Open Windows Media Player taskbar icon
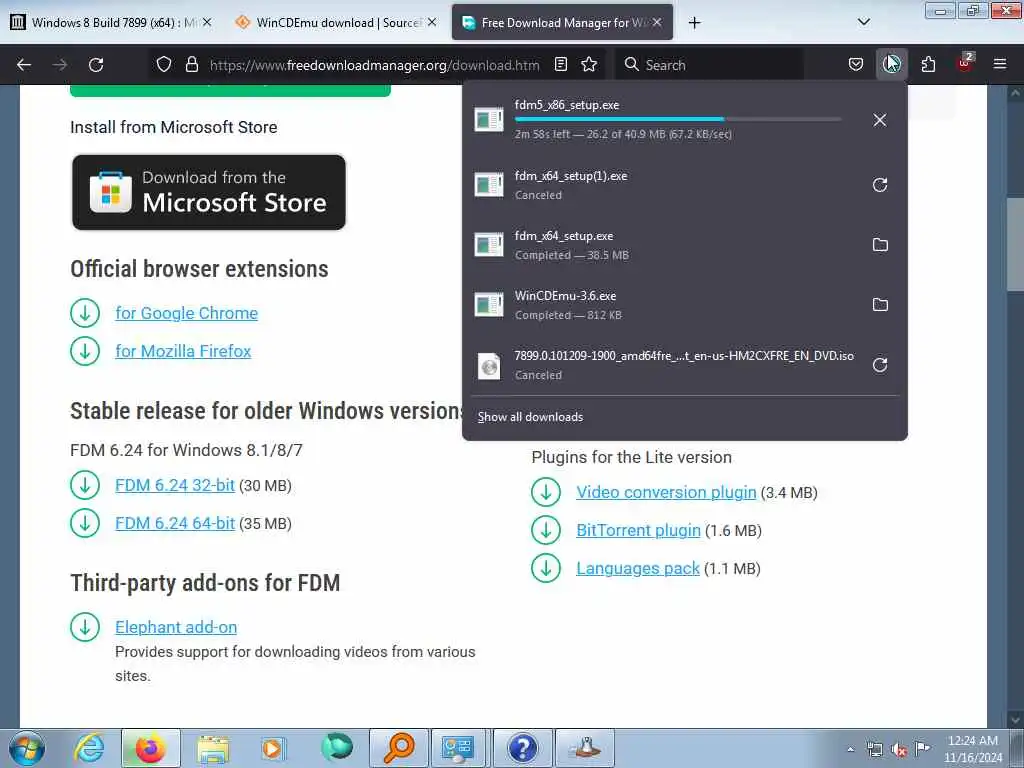 click(x=272, y=748)
